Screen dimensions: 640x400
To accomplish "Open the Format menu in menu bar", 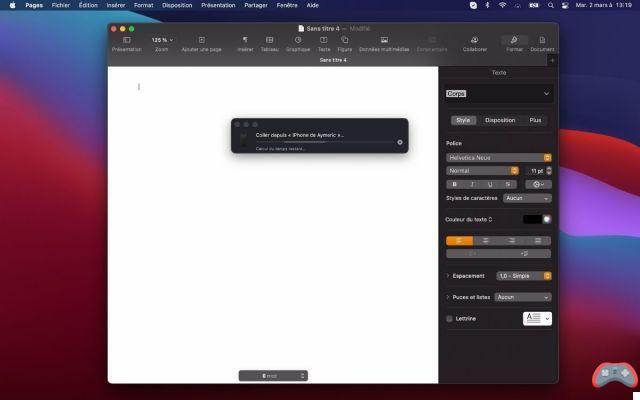I will (143, 5).
